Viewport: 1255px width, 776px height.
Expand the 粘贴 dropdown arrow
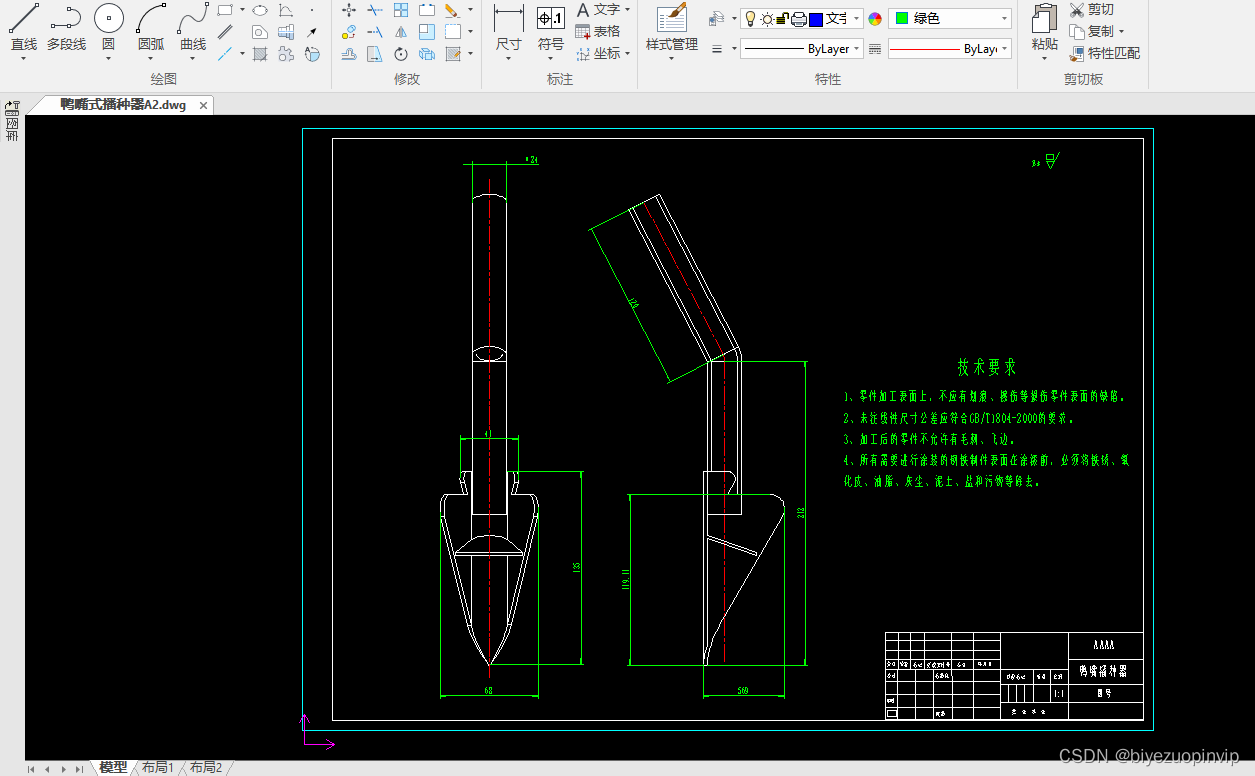click(x=1044, y=59)
